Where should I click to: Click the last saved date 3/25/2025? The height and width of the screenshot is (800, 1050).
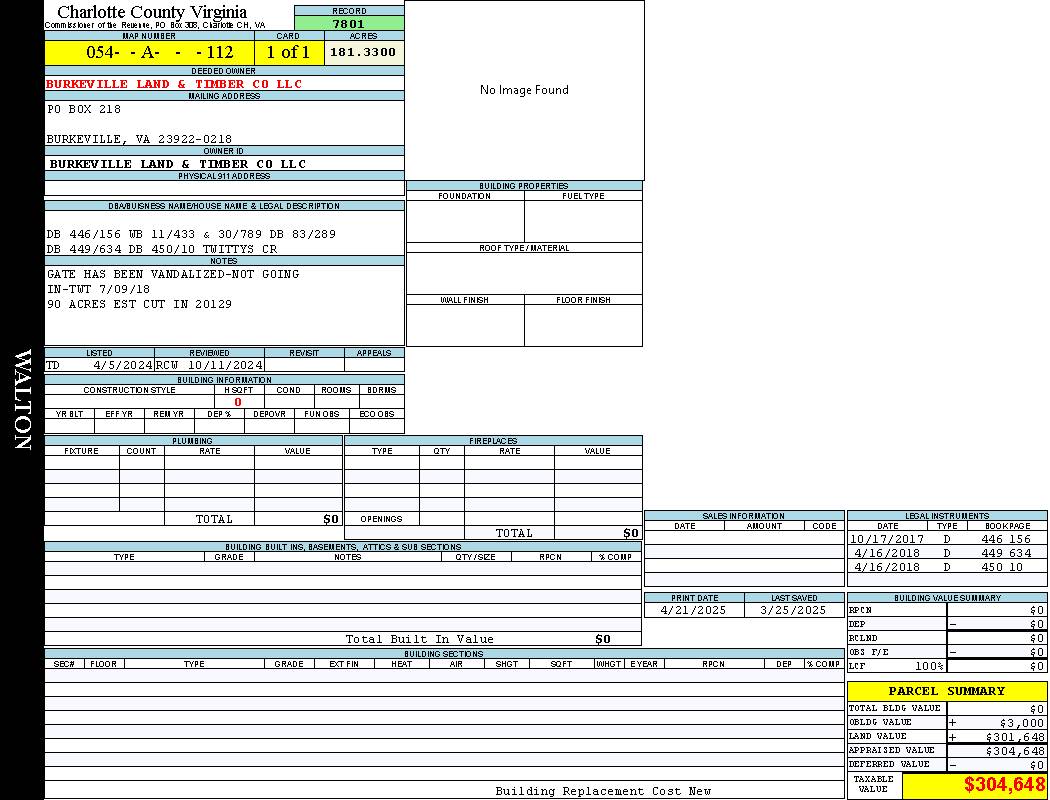pyautogui.click(x=793, y=610)
